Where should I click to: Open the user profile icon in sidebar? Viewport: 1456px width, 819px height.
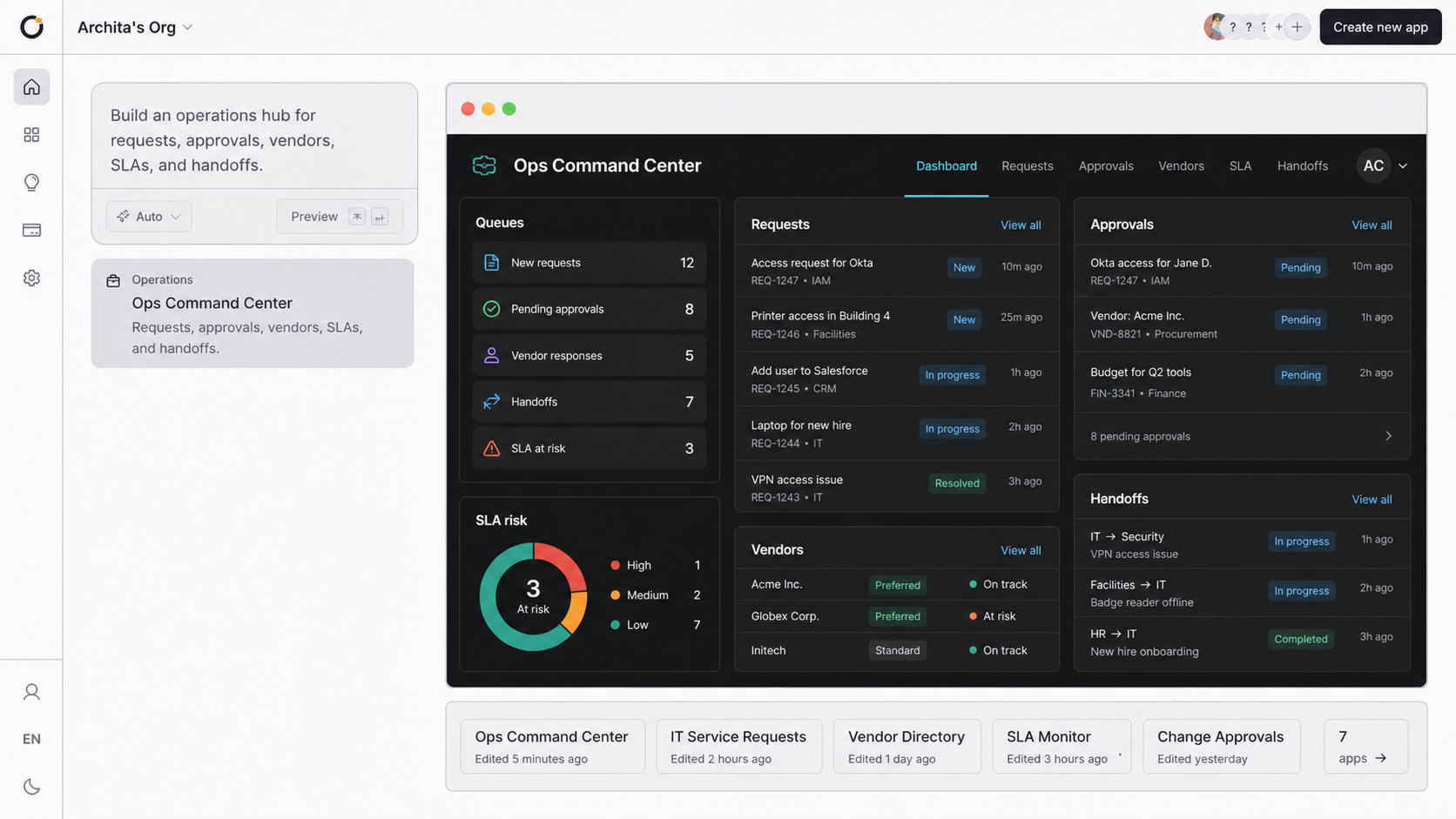31,692
